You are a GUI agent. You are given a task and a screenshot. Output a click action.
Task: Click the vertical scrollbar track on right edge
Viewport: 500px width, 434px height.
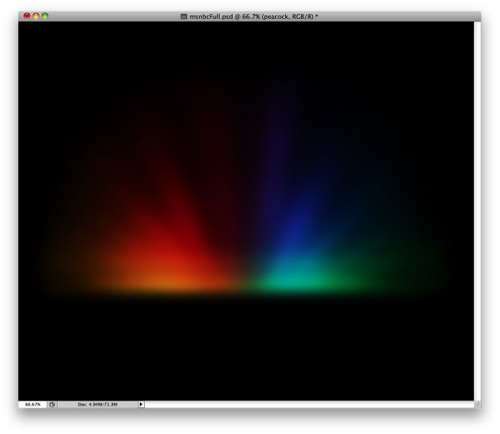[477, 211]
